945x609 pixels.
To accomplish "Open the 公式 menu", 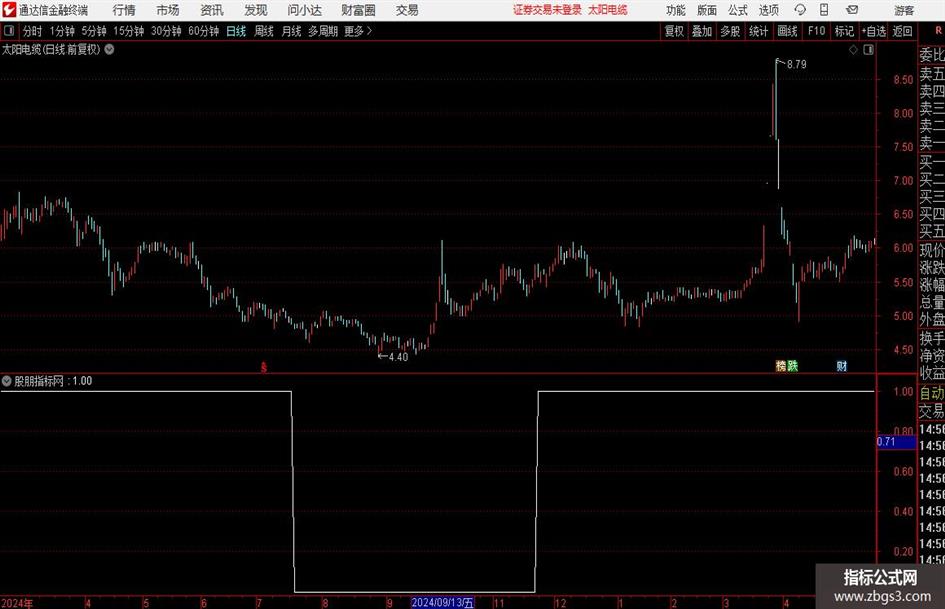I will coord(738,10).
